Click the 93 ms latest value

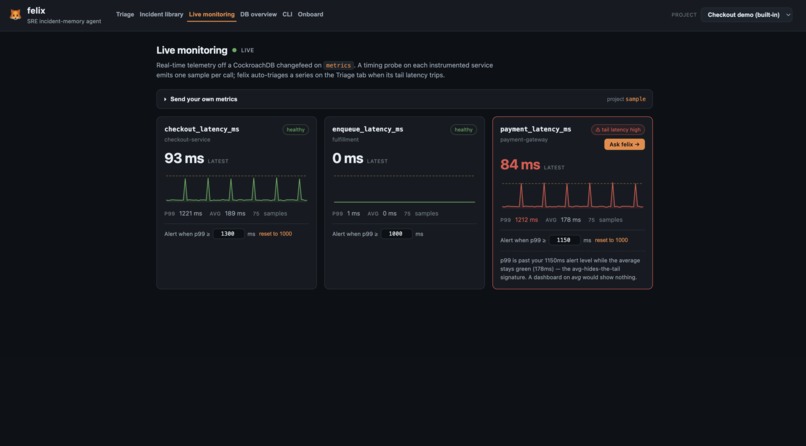coord(184,158)
